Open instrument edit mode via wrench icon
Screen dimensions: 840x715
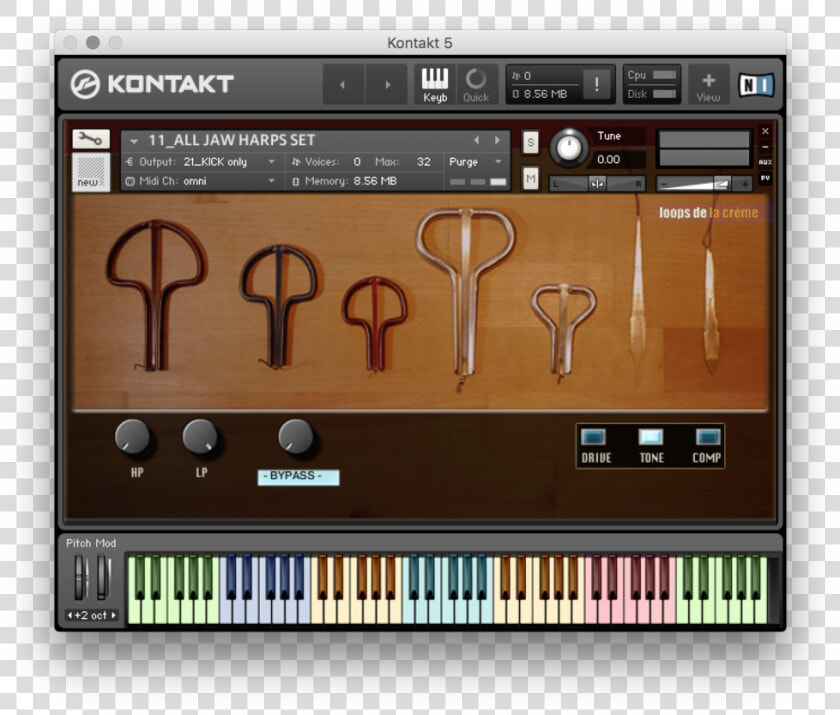click(91, 139)
